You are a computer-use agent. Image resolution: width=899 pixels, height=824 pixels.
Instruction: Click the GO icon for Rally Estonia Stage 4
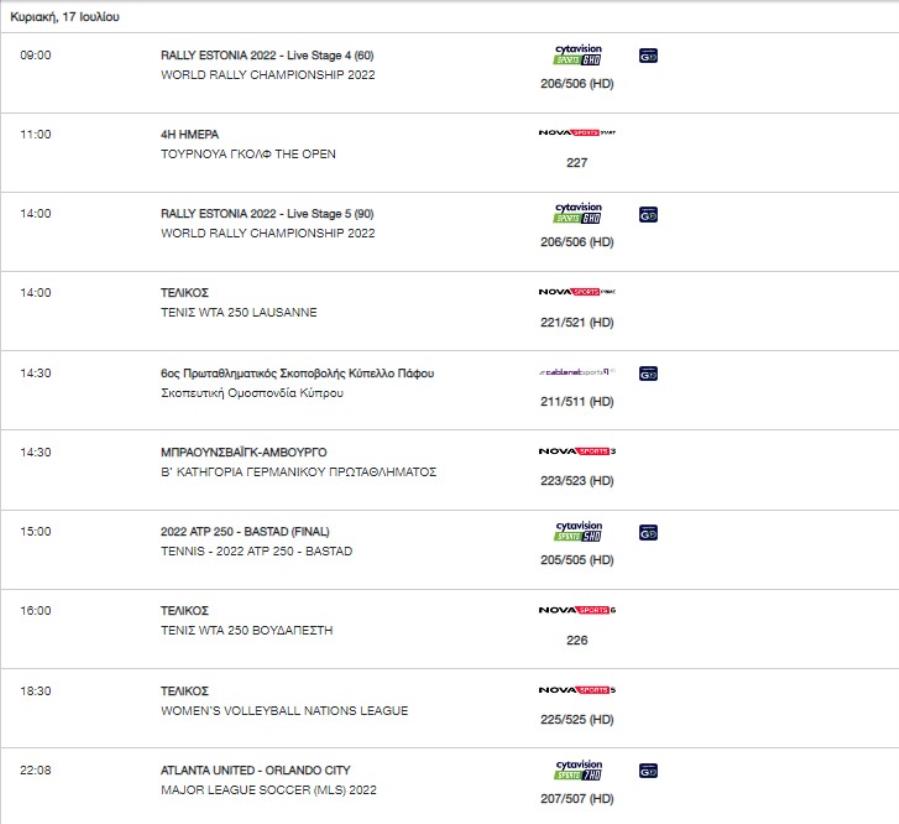[x=648, y=56]
